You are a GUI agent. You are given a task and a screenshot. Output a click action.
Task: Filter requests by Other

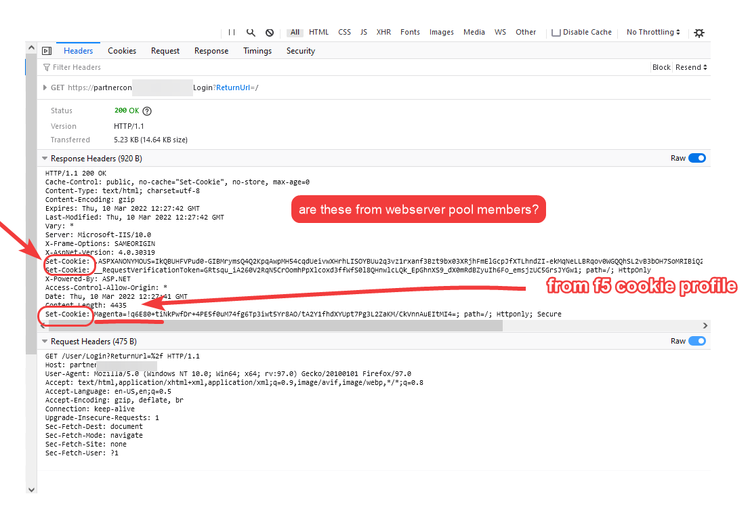526,32
